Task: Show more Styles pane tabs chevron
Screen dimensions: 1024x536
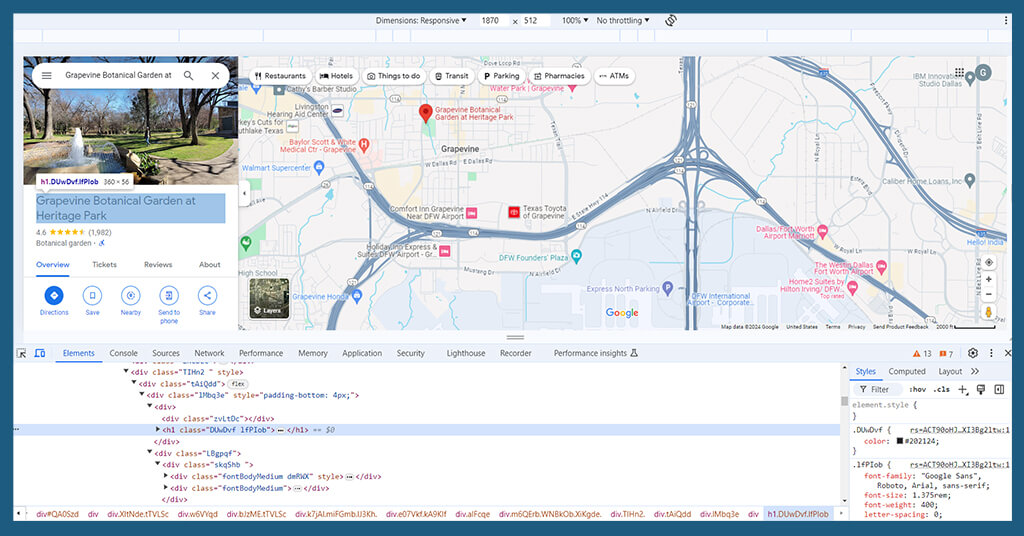Action: pos(975,371)
